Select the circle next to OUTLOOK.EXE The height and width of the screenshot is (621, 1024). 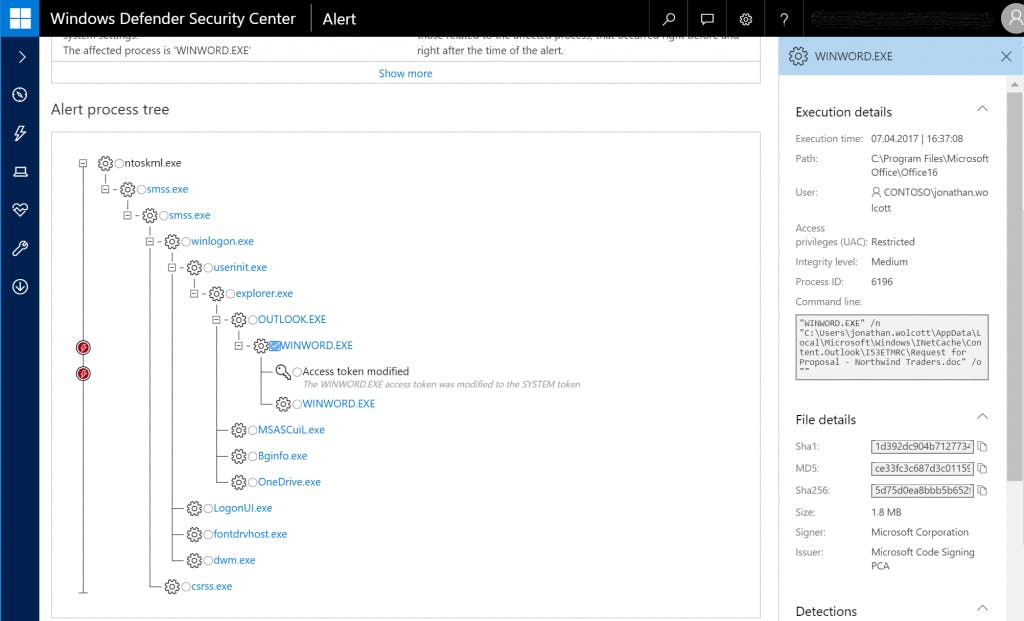(253, 320)
